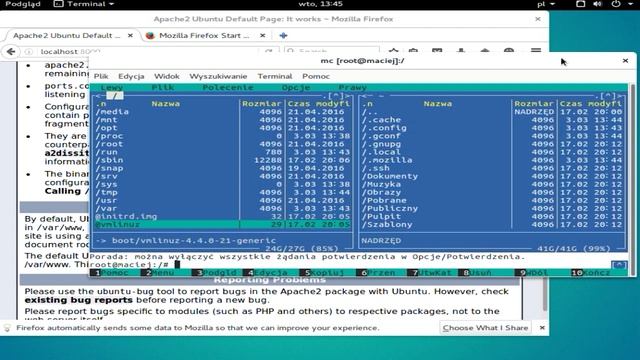
Task: Open Podgląd activities overview
Action: (x=23, y=4)
